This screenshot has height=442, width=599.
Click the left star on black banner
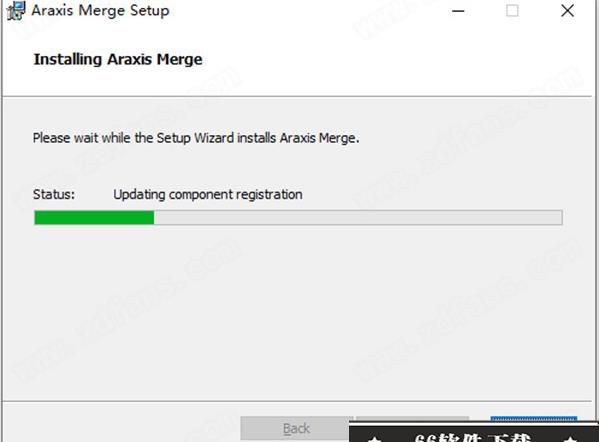pyautogui.click(x=375, y=439)
